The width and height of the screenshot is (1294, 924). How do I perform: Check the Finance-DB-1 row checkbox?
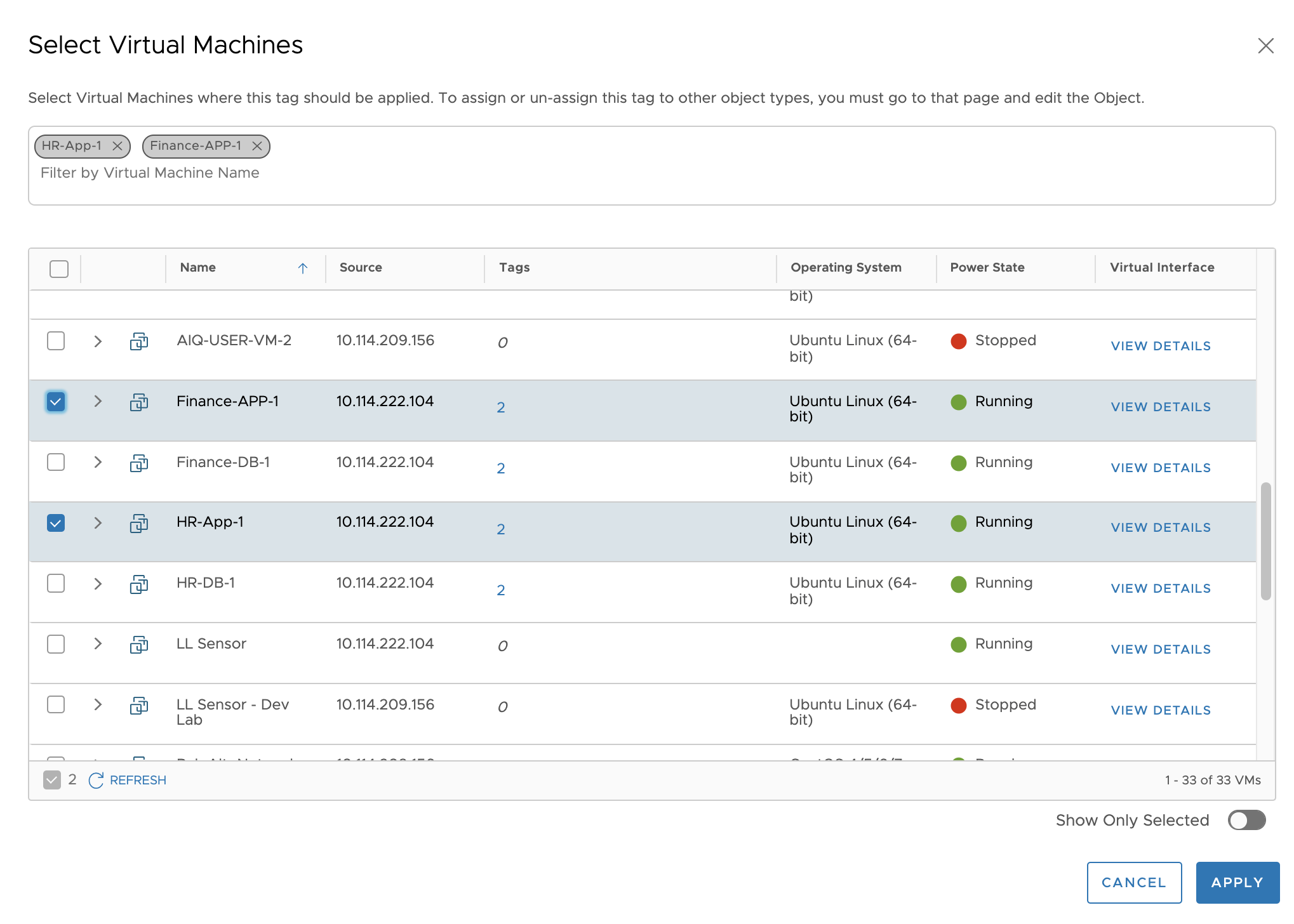[x=56, y=461]
